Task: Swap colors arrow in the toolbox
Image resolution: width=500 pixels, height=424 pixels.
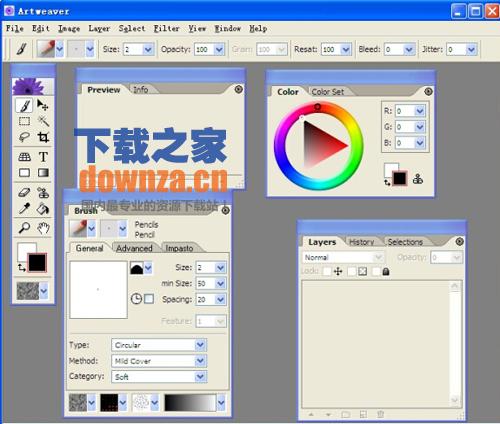Action: point(22,267)
